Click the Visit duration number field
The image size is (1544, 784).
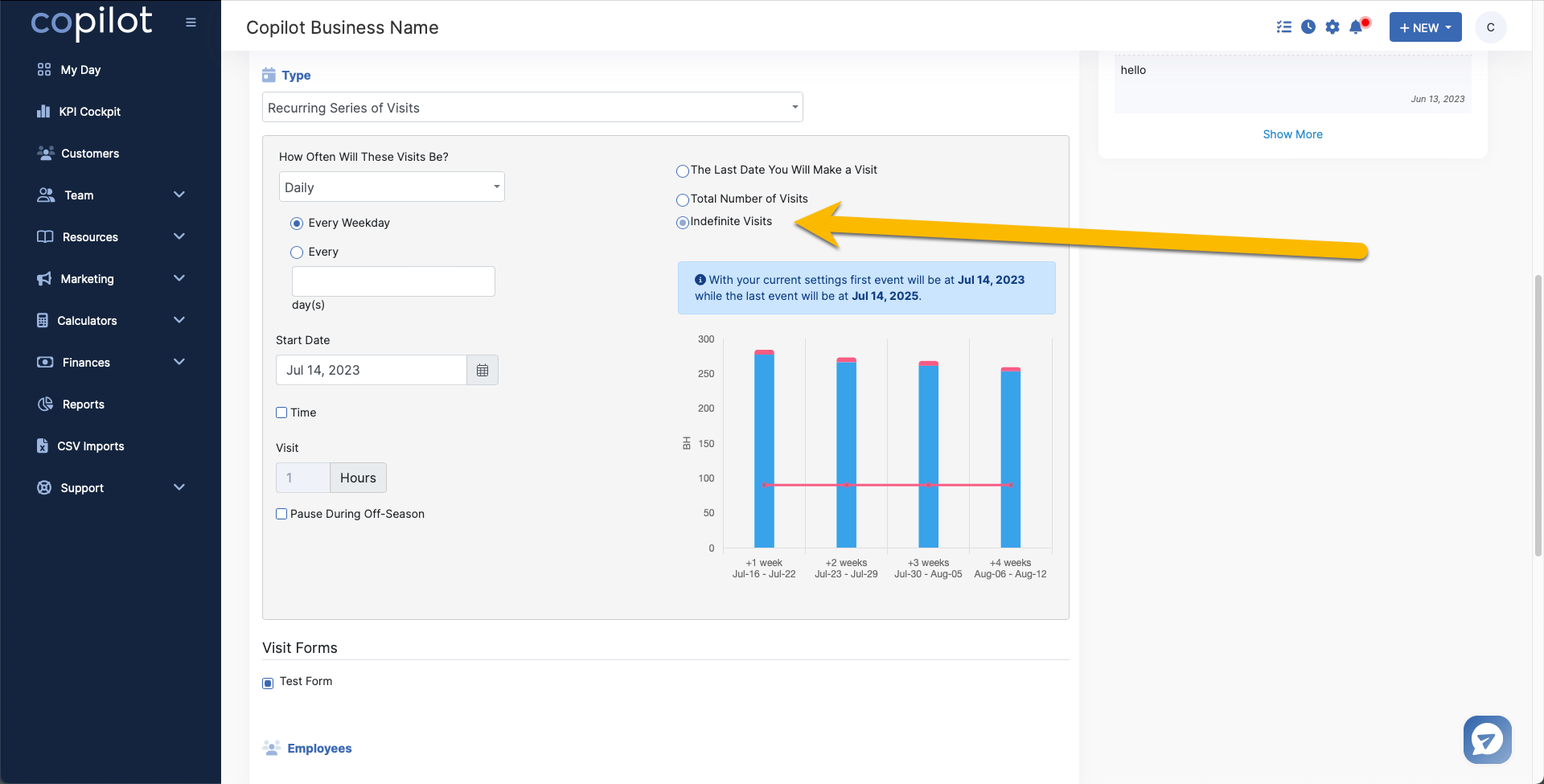point(302,478)
